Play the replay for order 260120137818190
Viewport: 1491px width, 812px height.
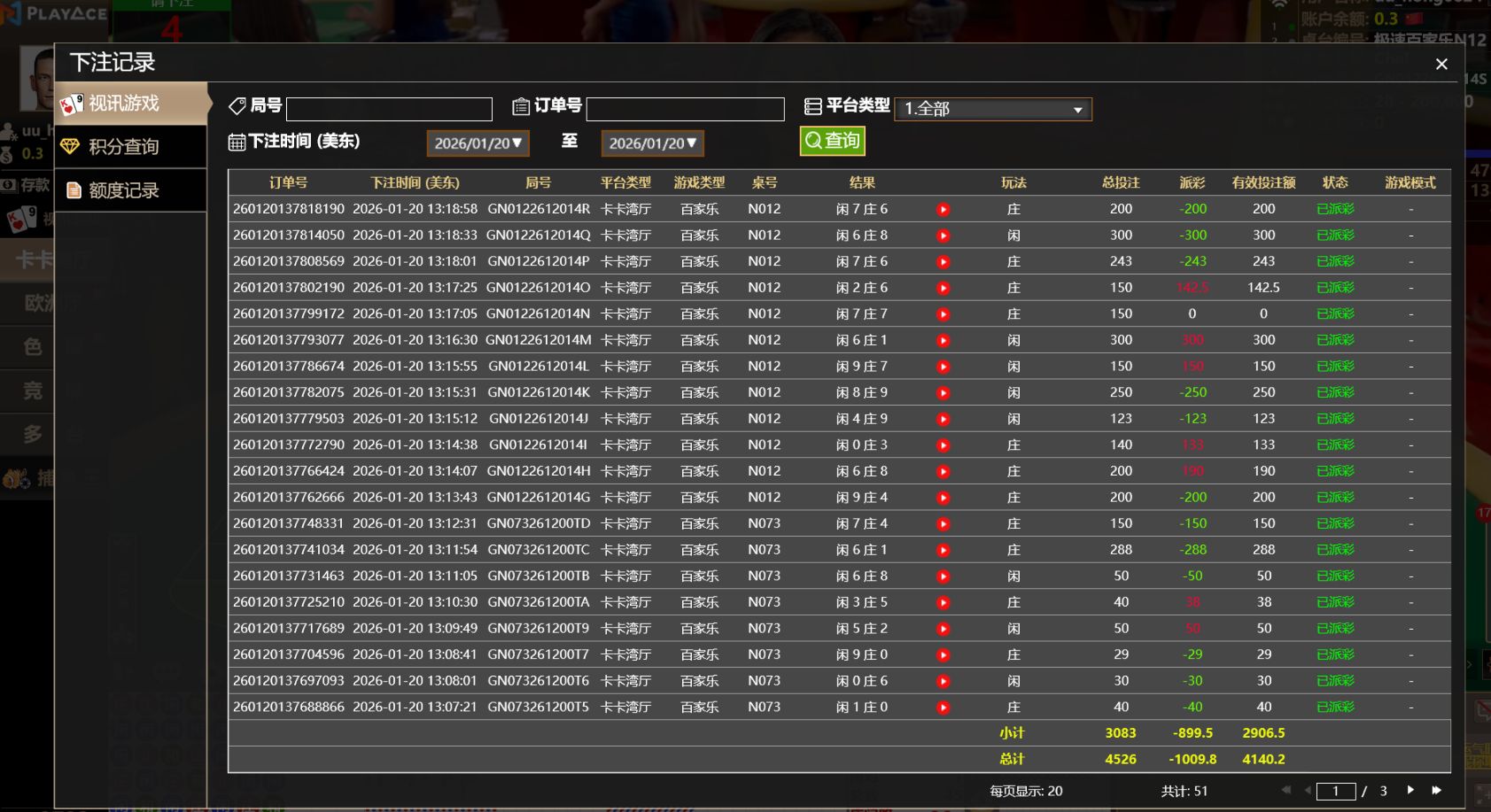click(944, 209)
